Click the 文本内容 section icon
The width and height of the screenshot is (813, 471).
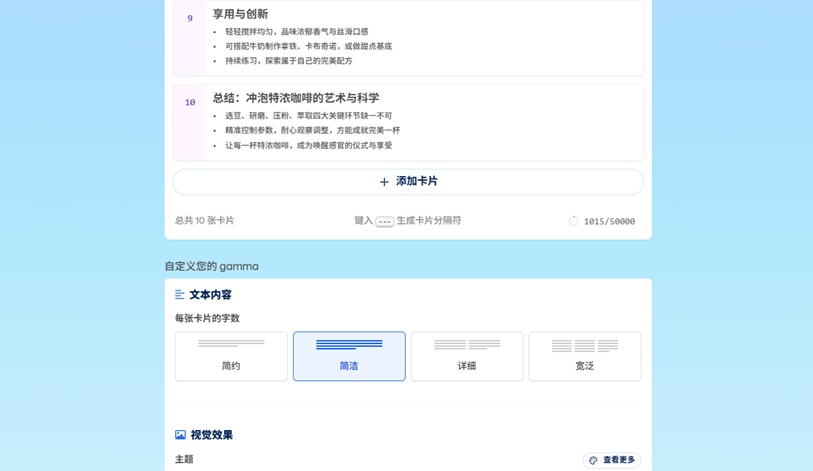(179, 295)
